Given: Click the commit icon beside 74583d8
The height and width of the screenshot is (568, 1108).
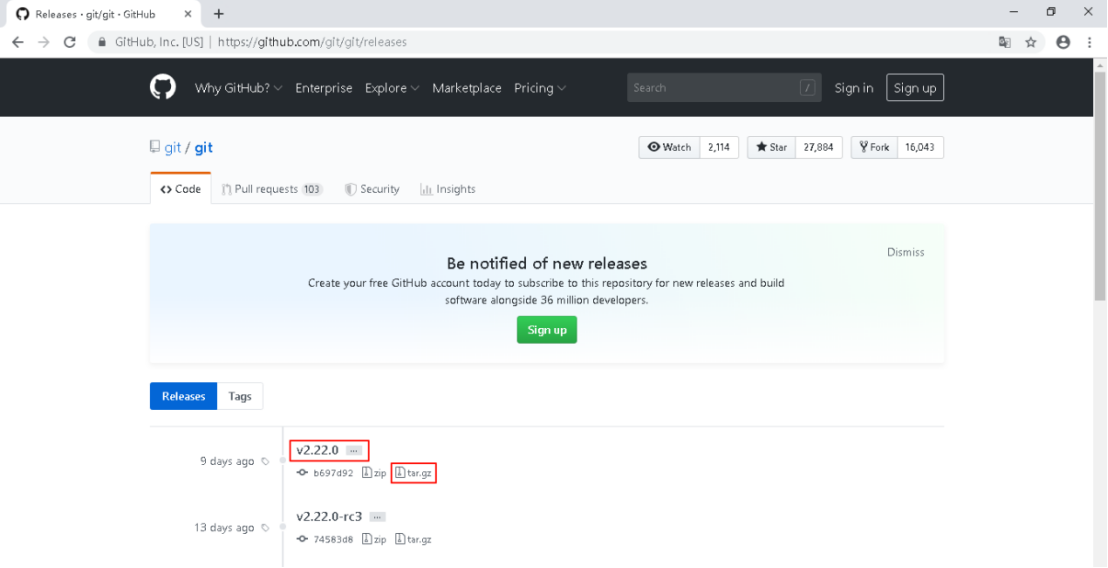Looking at the screenshot, I should (x=302, y=539).
